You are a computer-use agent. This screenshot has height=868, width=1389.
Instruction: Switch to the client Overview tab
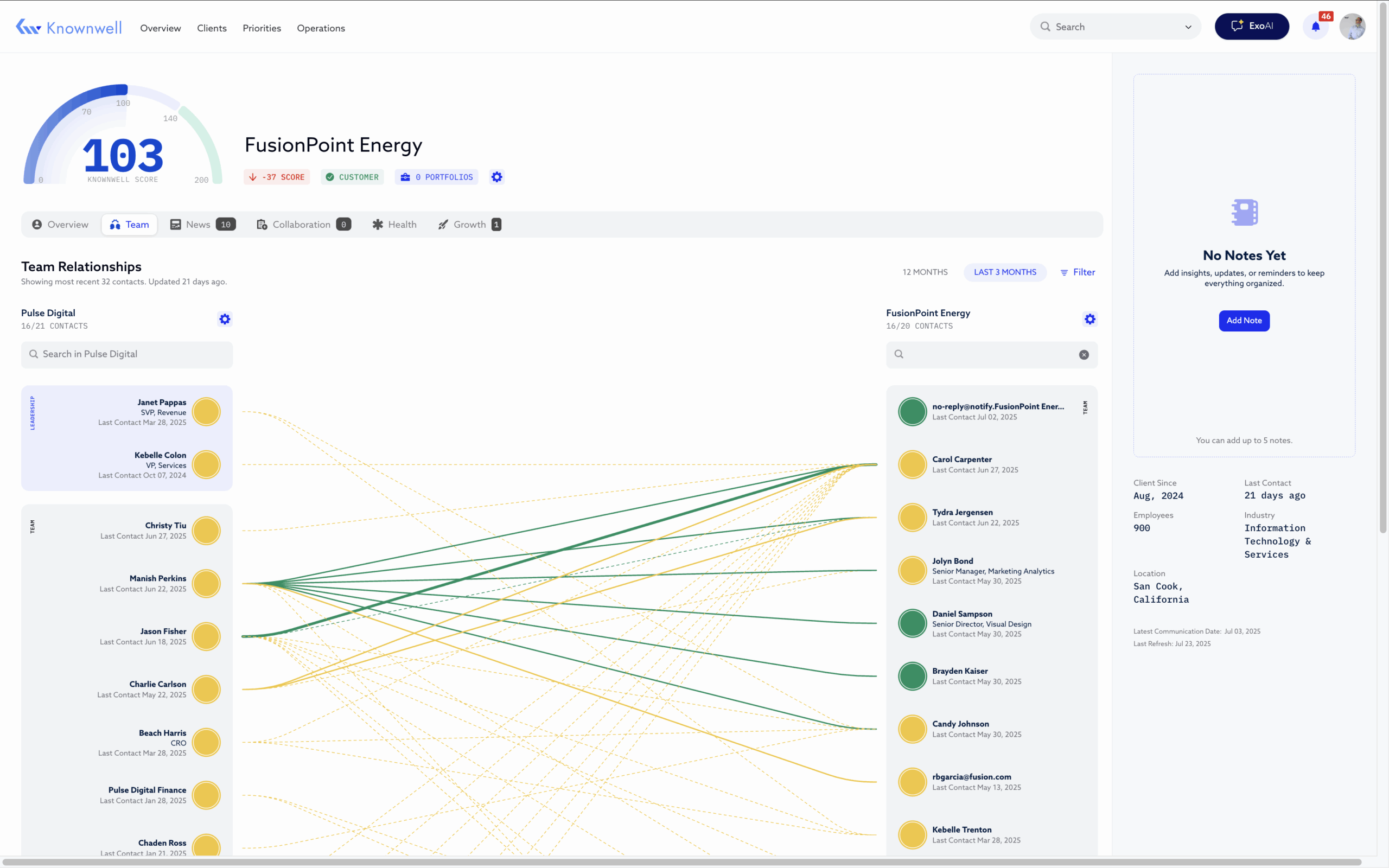pos(60,225)
